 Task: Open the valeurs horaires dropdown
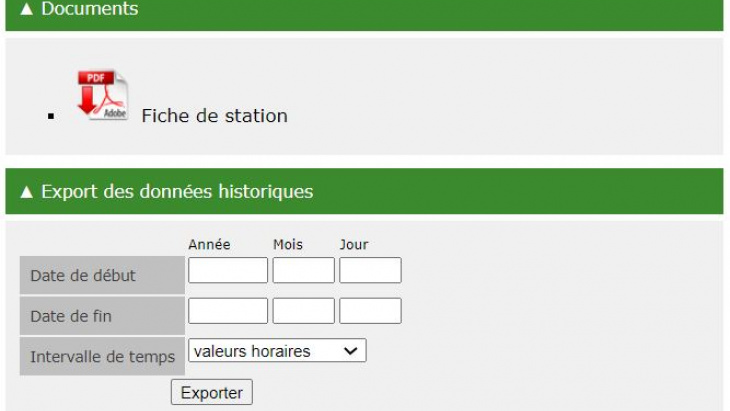[x=277, y=351]
